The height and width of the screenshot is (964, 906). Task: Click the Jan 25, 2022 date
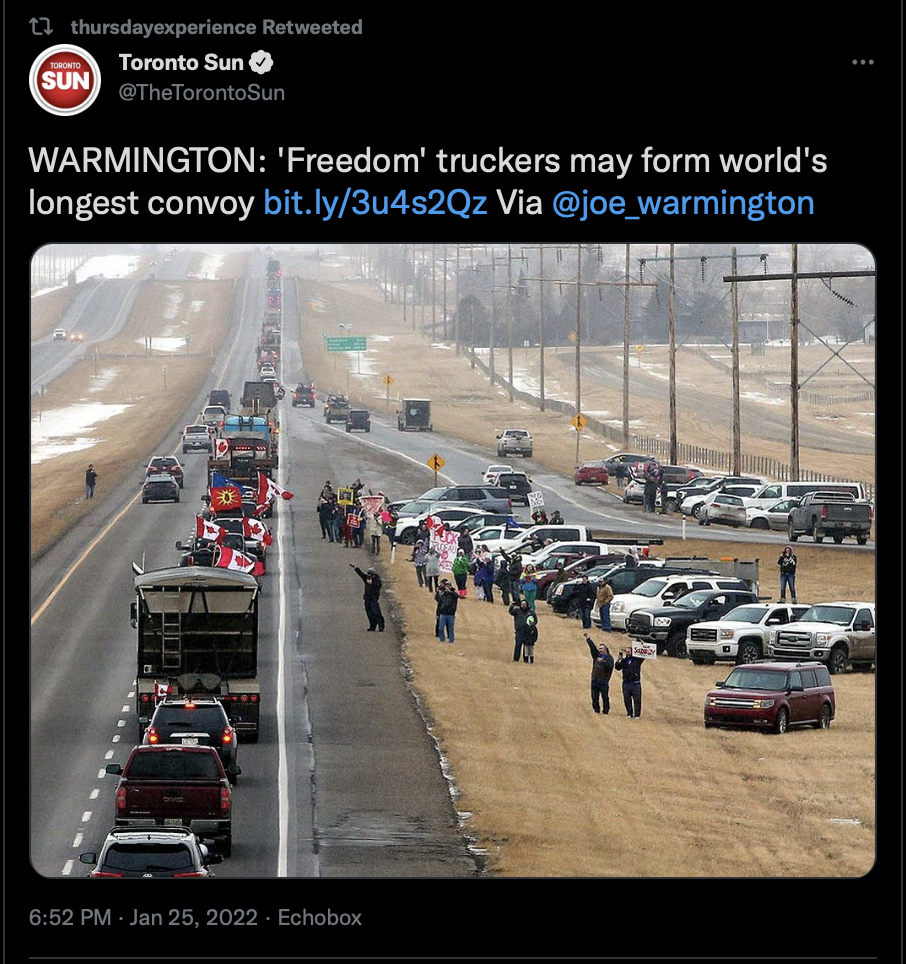coord(194,917)
